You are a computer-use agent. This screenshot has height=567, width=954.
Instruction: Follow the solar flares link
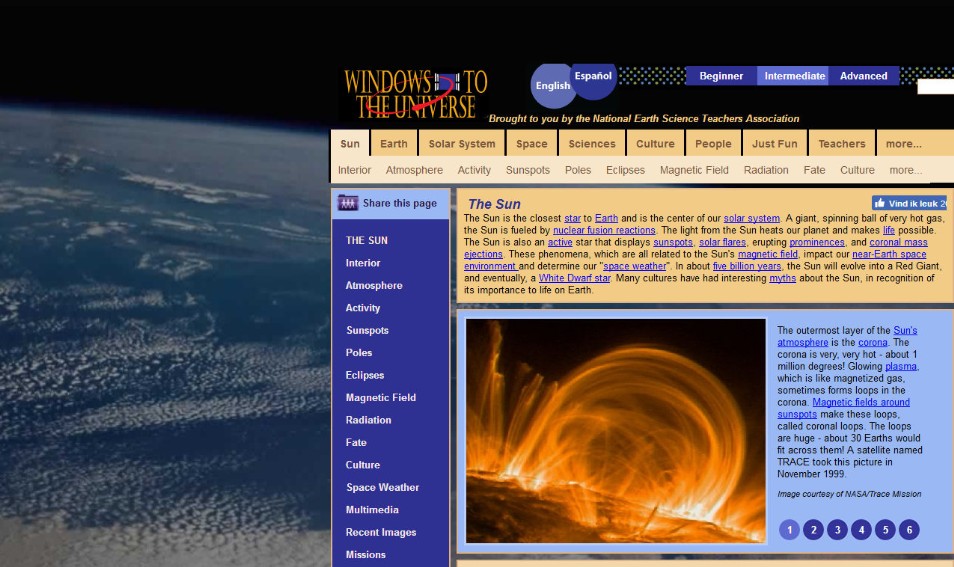[x=722, y=242]
